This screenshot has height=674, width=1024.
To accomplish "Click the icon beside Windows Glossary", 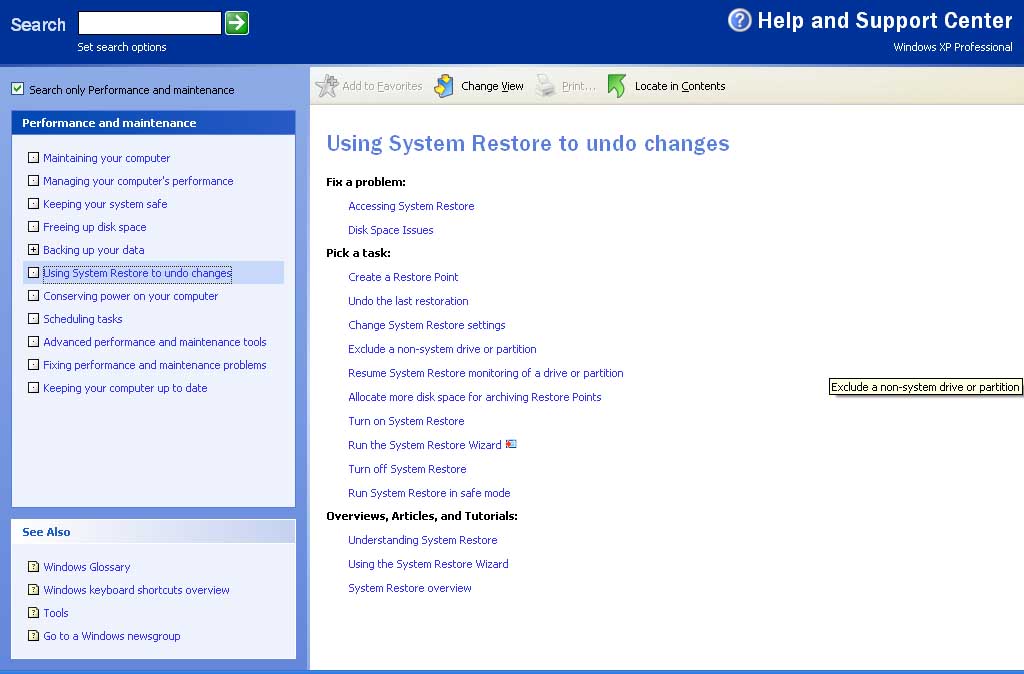I will tap(33, 566).
